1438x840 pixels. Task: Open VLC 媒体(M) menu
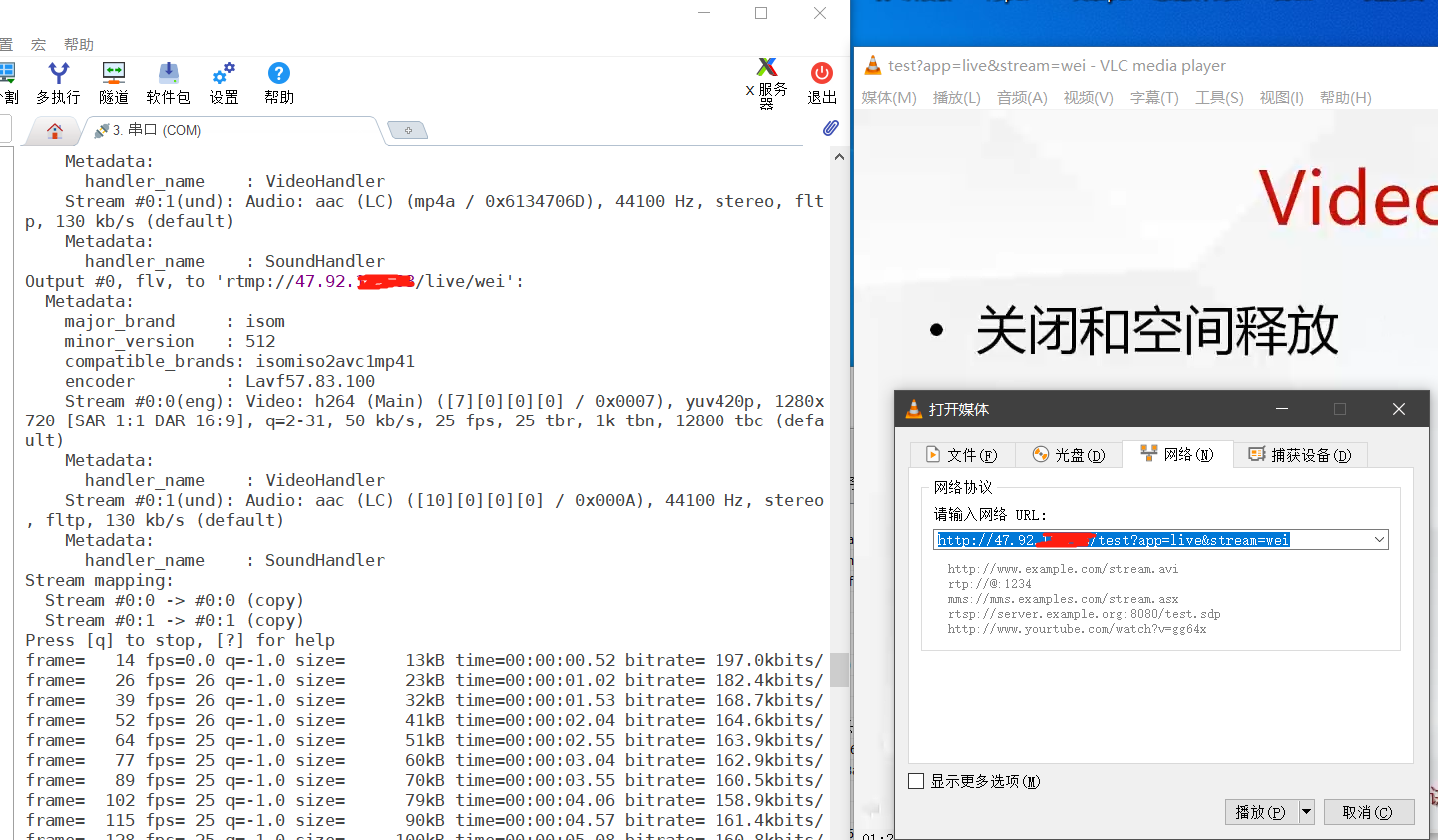(889, 97)
